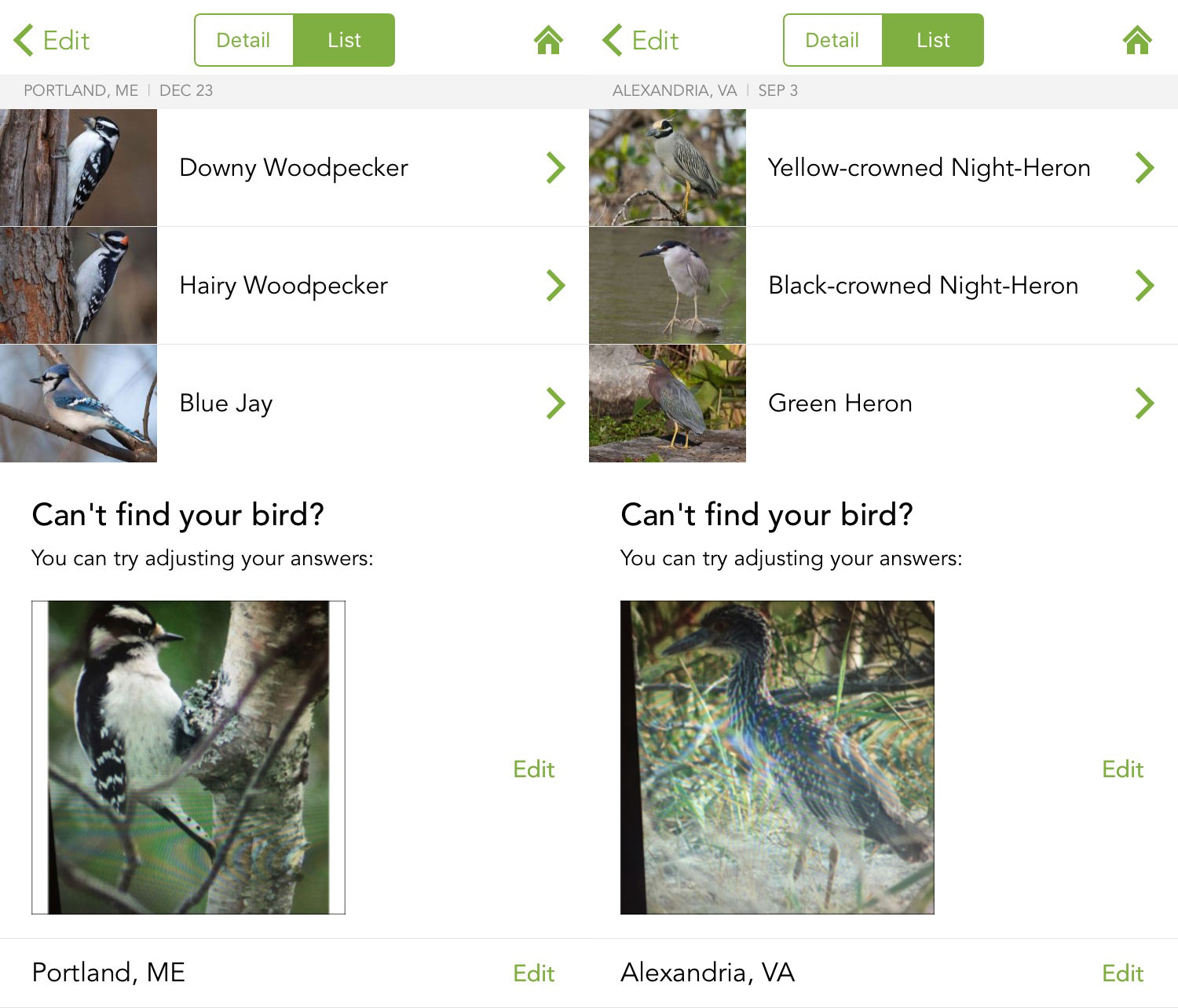Edit the heron photo answer
Screen dimensions: 1178x1008
tap(1123, 769)
